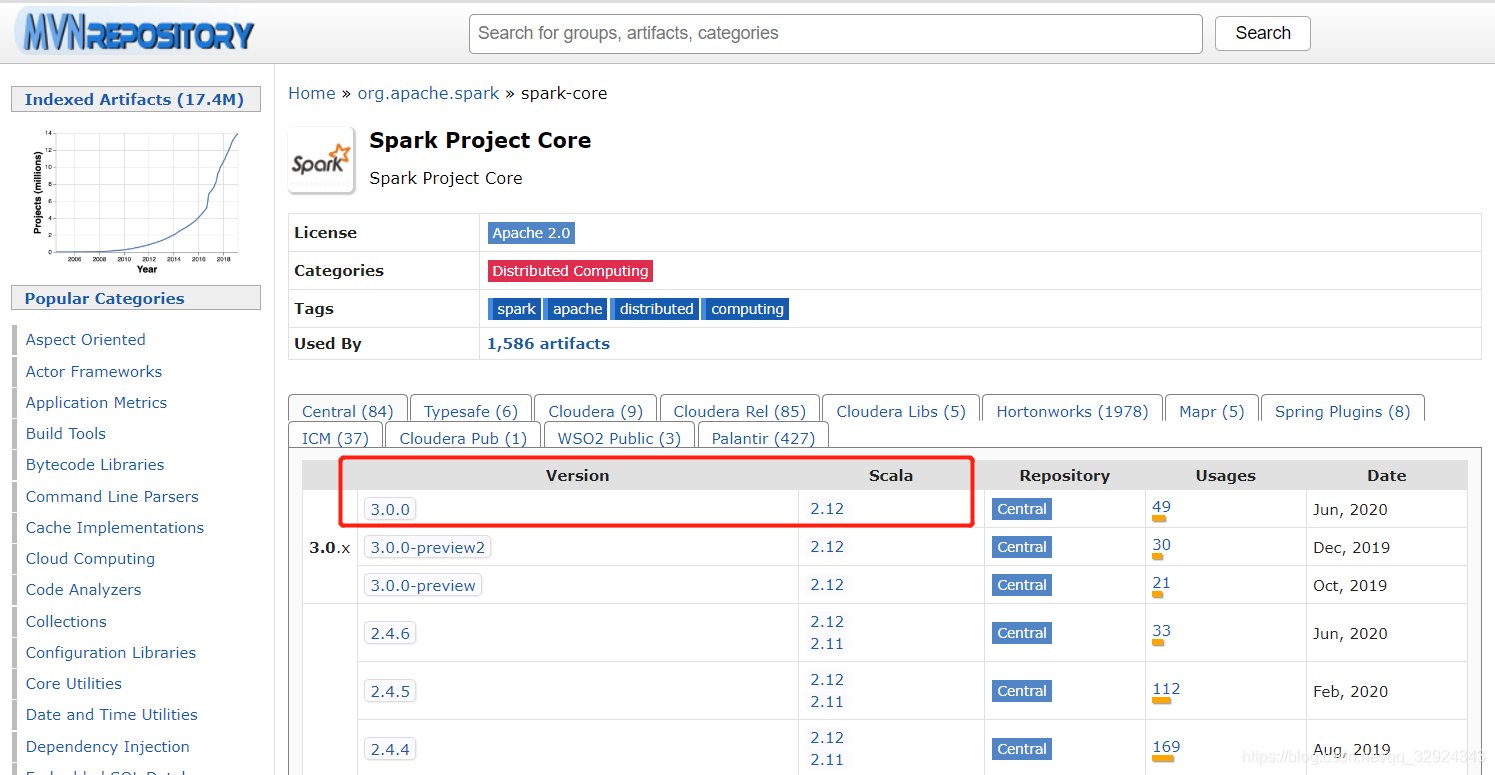Screen dimensions: 1495x775
Task: Switch to the Cloudera Rel (85) tab
Action: pos(740,411)
